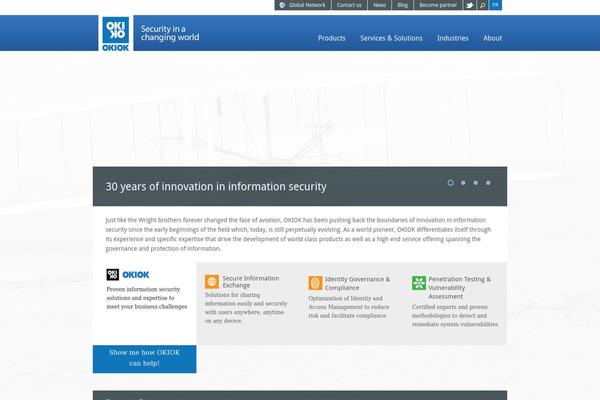Open the Products menu
The image size is (600, 400).
tap(331, 38)
